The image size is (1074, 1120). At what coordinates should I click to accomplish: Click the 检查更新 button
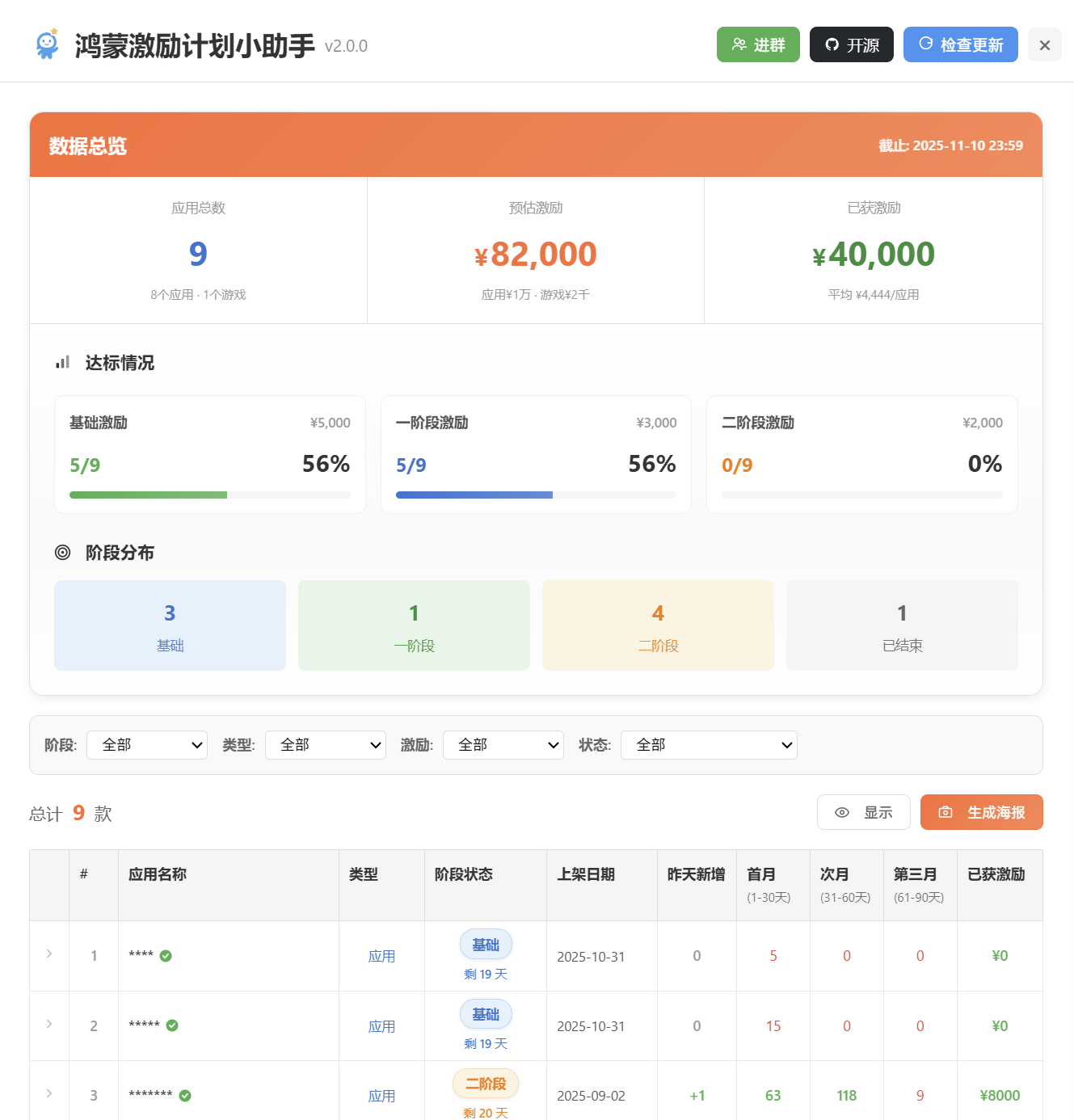tap(960, 44)
